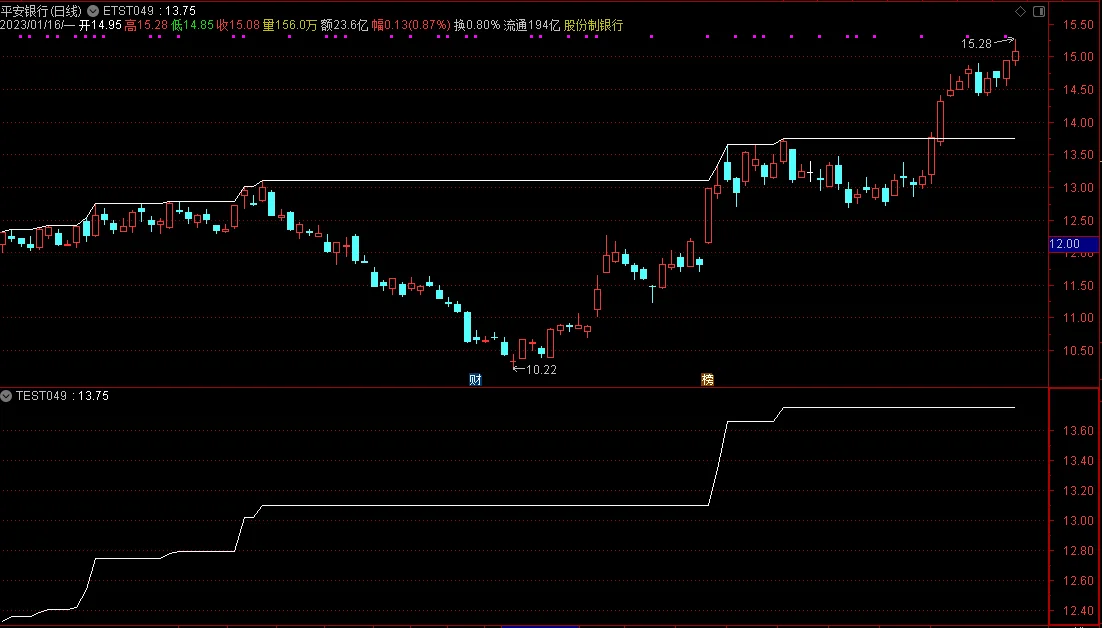Open the 股份制银行 sector link

click(593, 25)
